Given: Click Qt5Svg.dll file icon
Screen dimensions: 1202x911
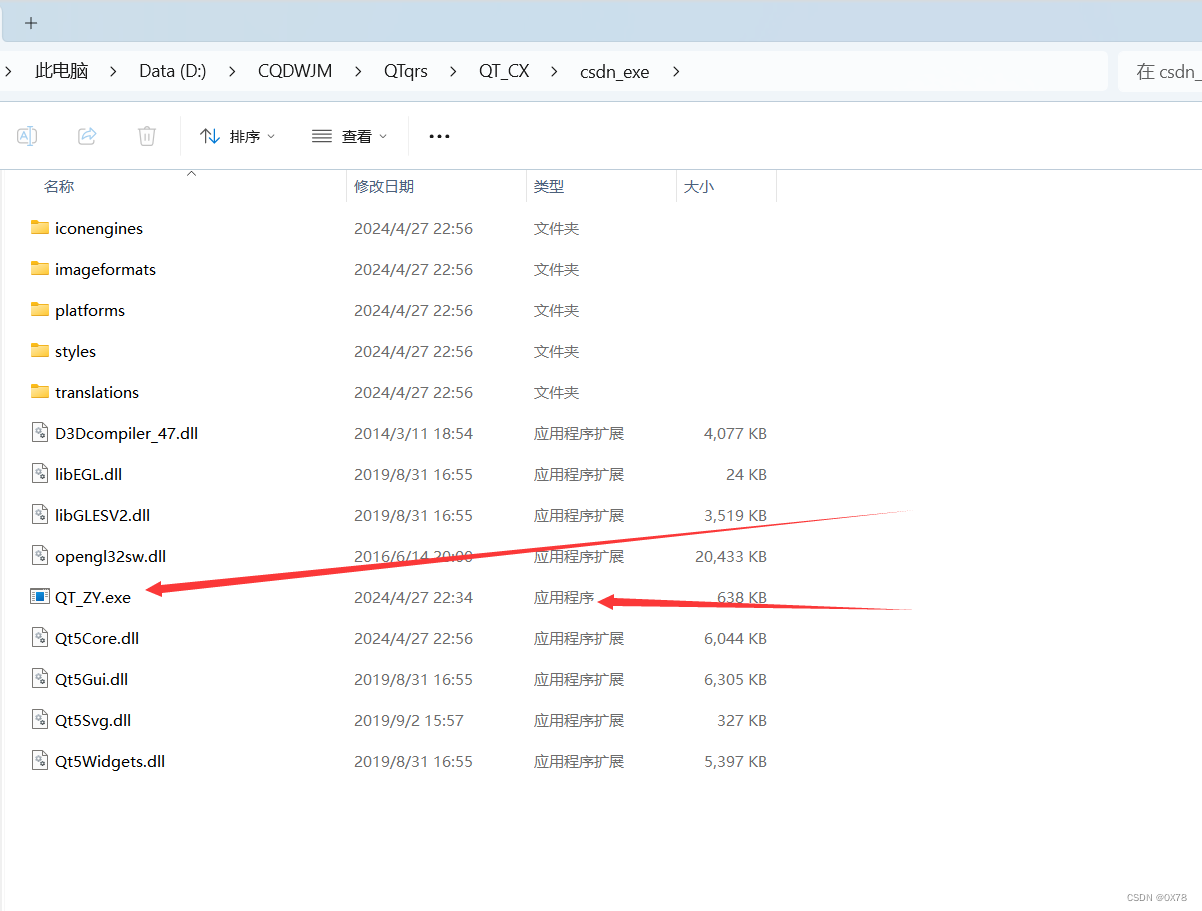Looking at the screenshot, I should coord(40,720).
